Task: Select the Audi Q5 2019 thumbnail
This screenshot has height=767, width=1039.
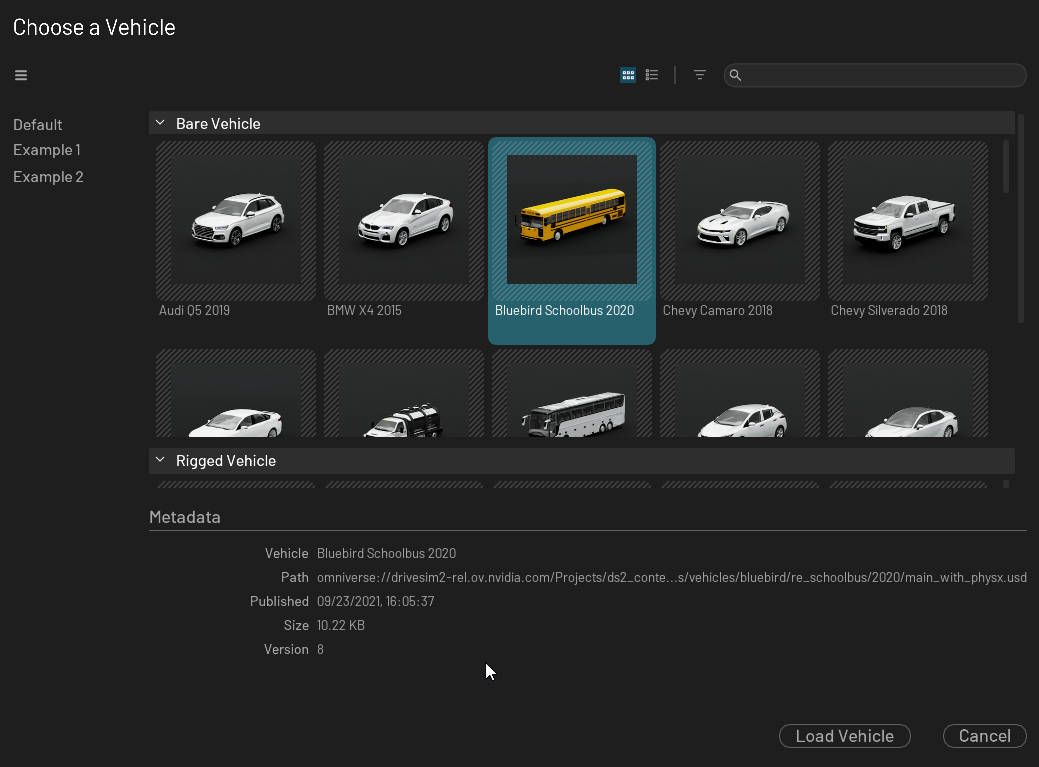Action: pos(235,220)
